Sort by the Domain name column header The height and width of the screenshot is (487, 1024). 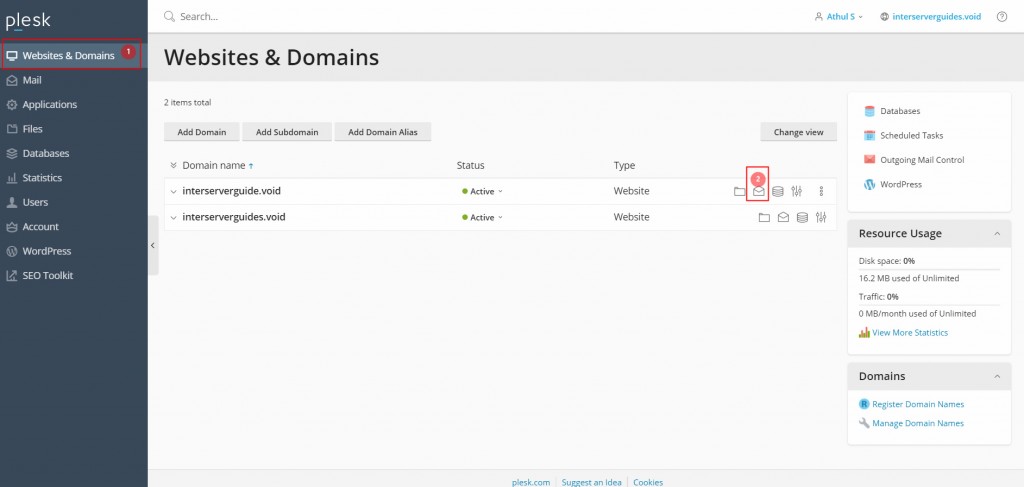click(x=213, y=165)
